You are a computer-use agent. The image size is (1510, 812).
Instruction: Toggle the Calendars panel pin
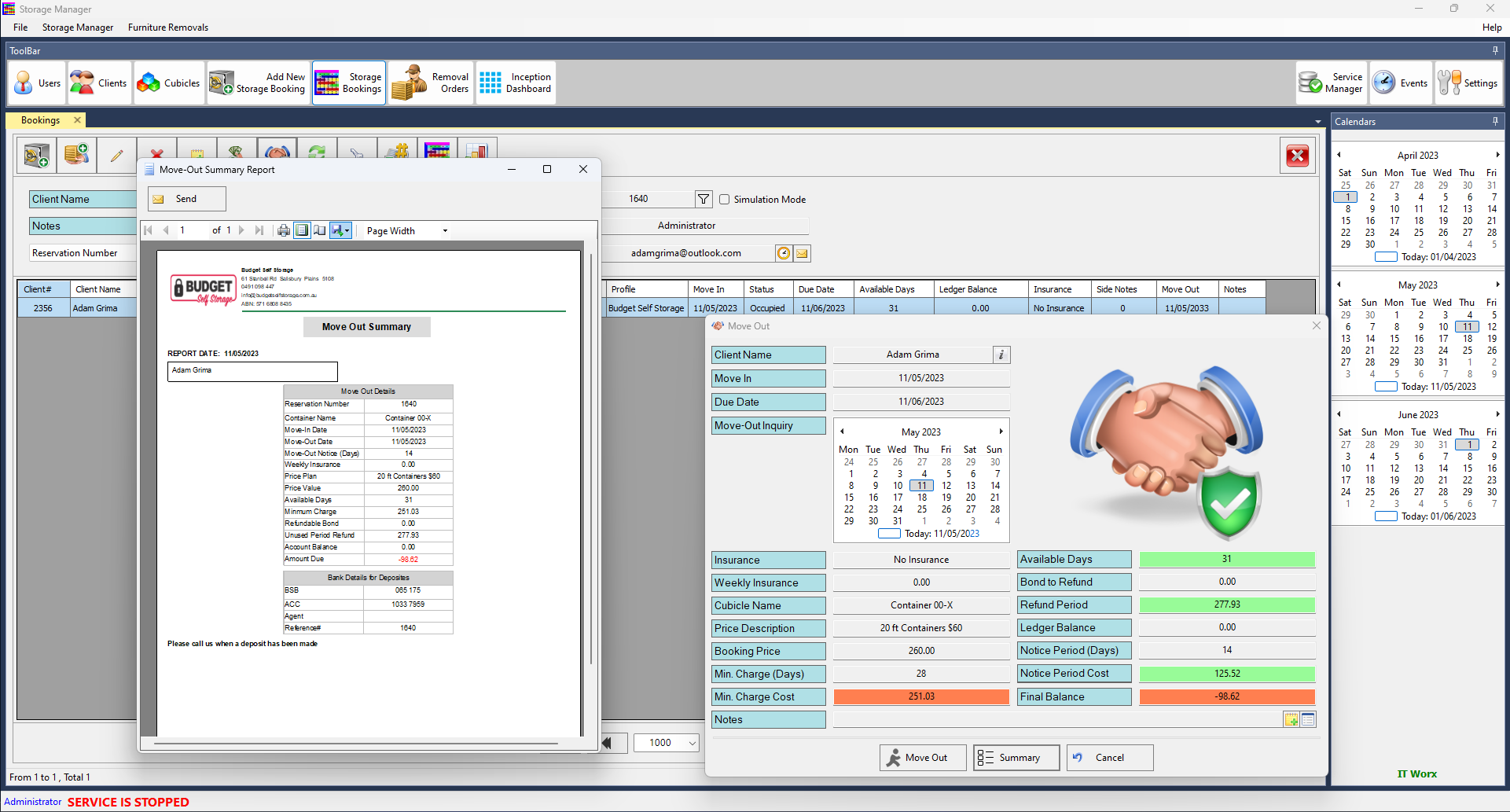click(x=1495, y=121)
